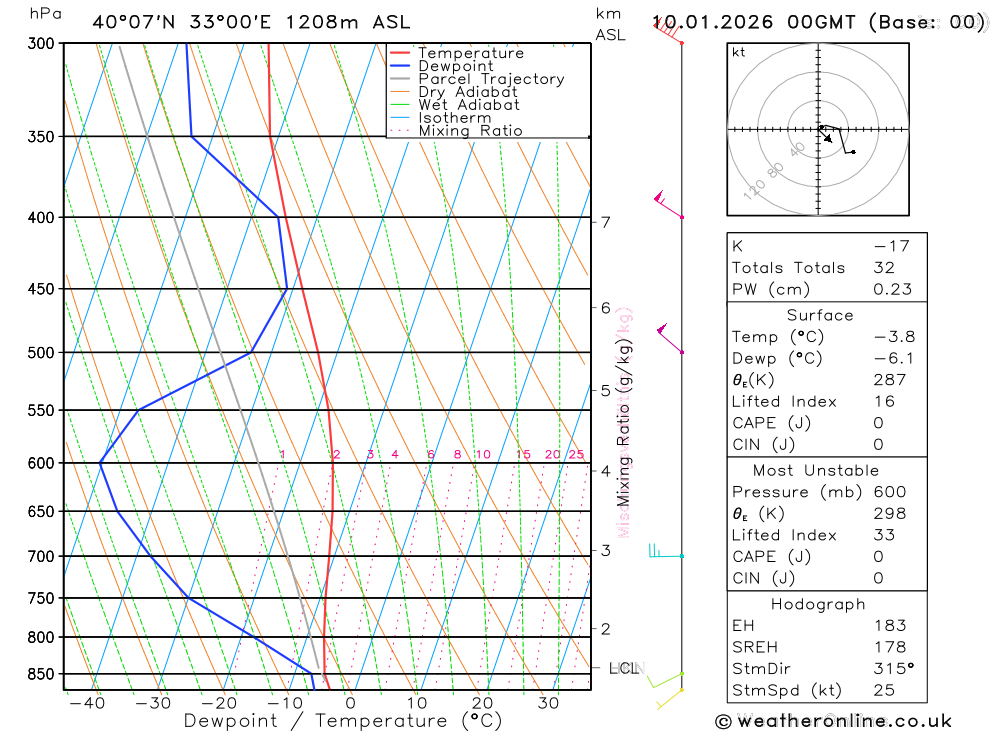Click the '550' pressure level label

(x=42, y=410)
